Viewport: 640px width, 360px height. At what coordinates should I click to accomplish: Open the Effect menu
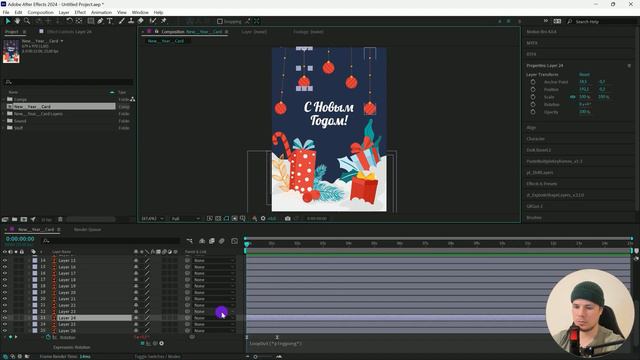pos(80,12)
